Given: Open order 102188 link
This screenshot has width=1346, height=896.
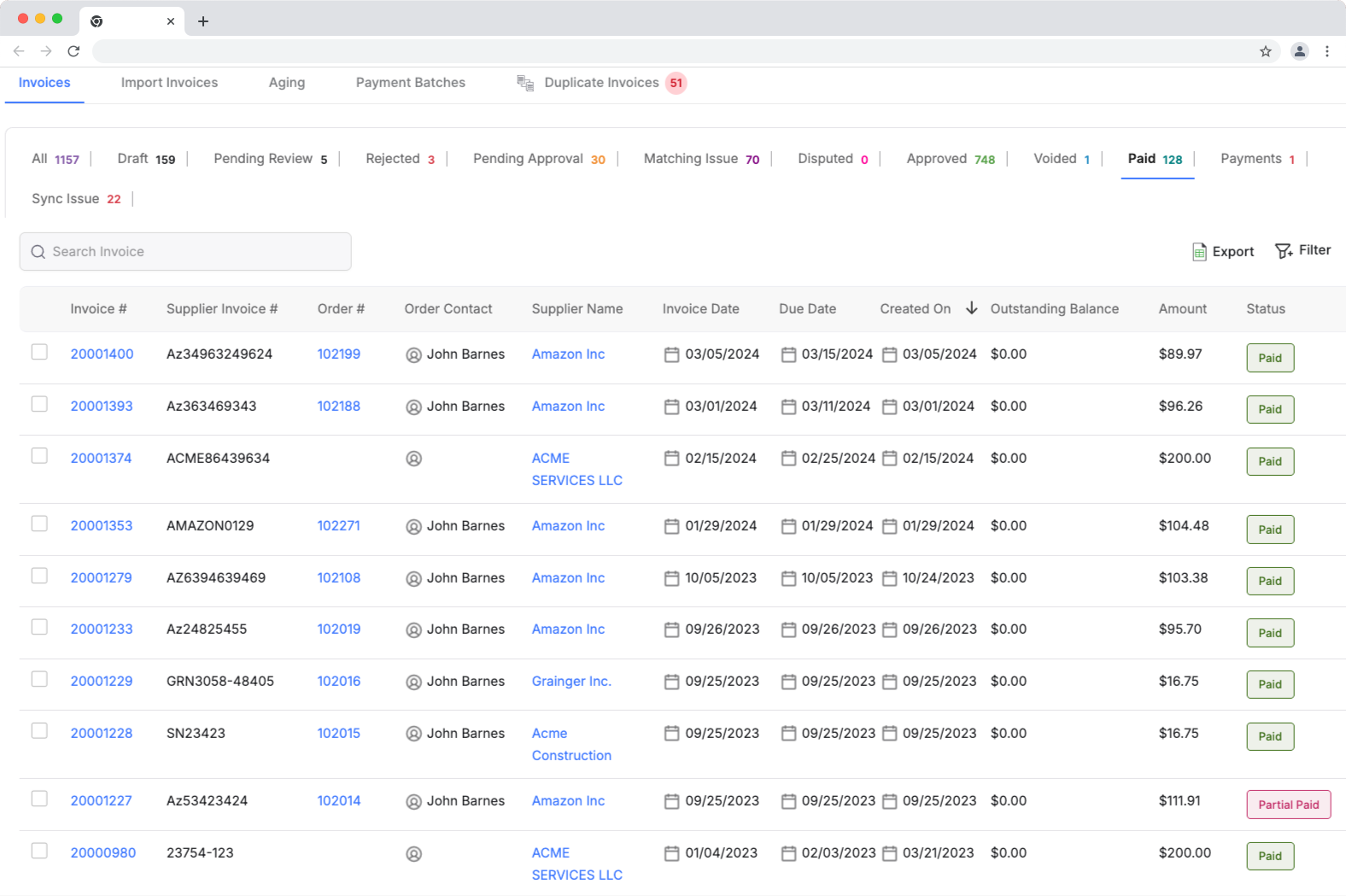Looking at the screenshot, I should (x=338, y=407).
